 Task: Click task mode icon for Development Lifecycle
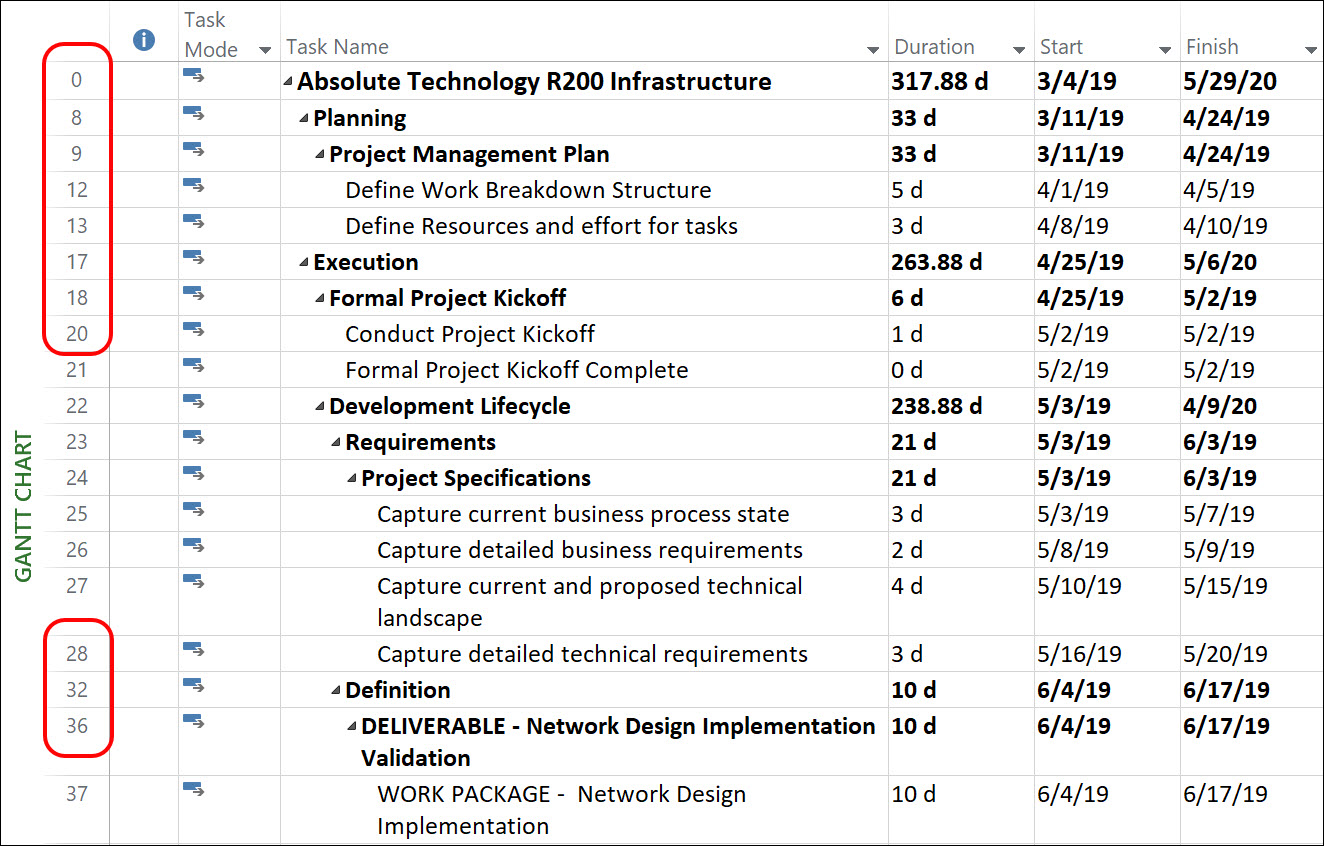pyautogui.click(x=193, y=401)
